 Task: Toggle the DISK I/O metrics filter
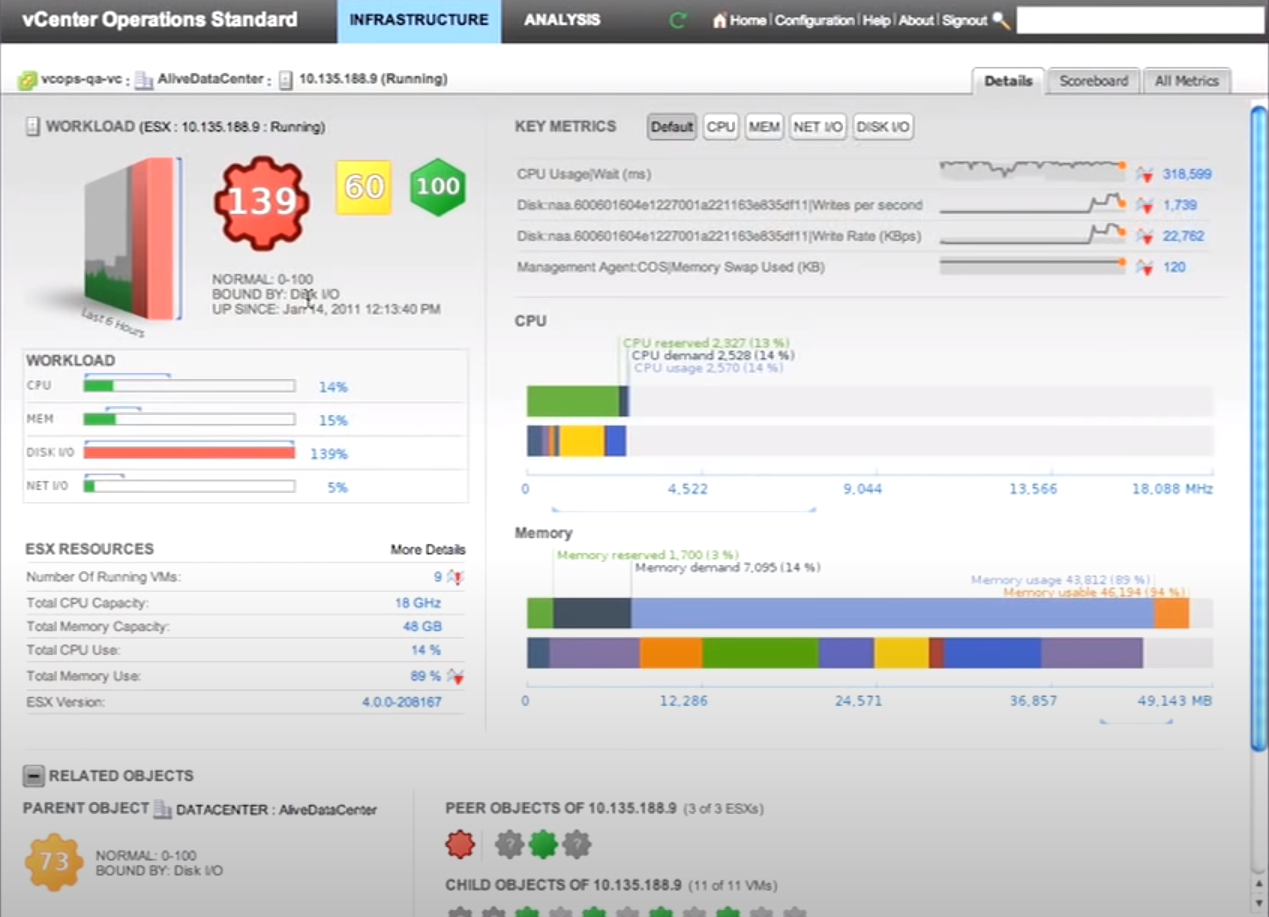(883, 127)
